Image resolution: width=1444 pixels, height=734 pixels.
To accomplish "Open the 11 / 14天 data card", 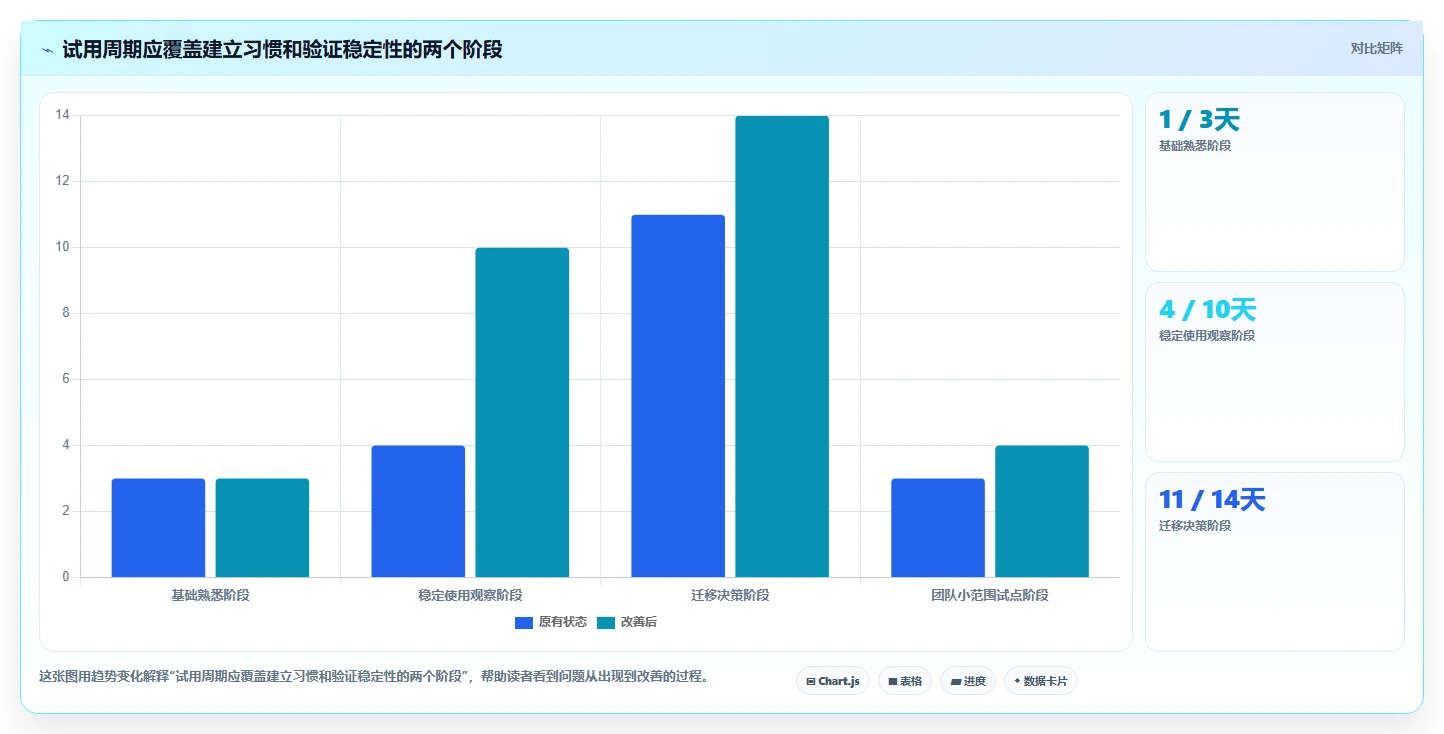I will tap(1275, 562).
